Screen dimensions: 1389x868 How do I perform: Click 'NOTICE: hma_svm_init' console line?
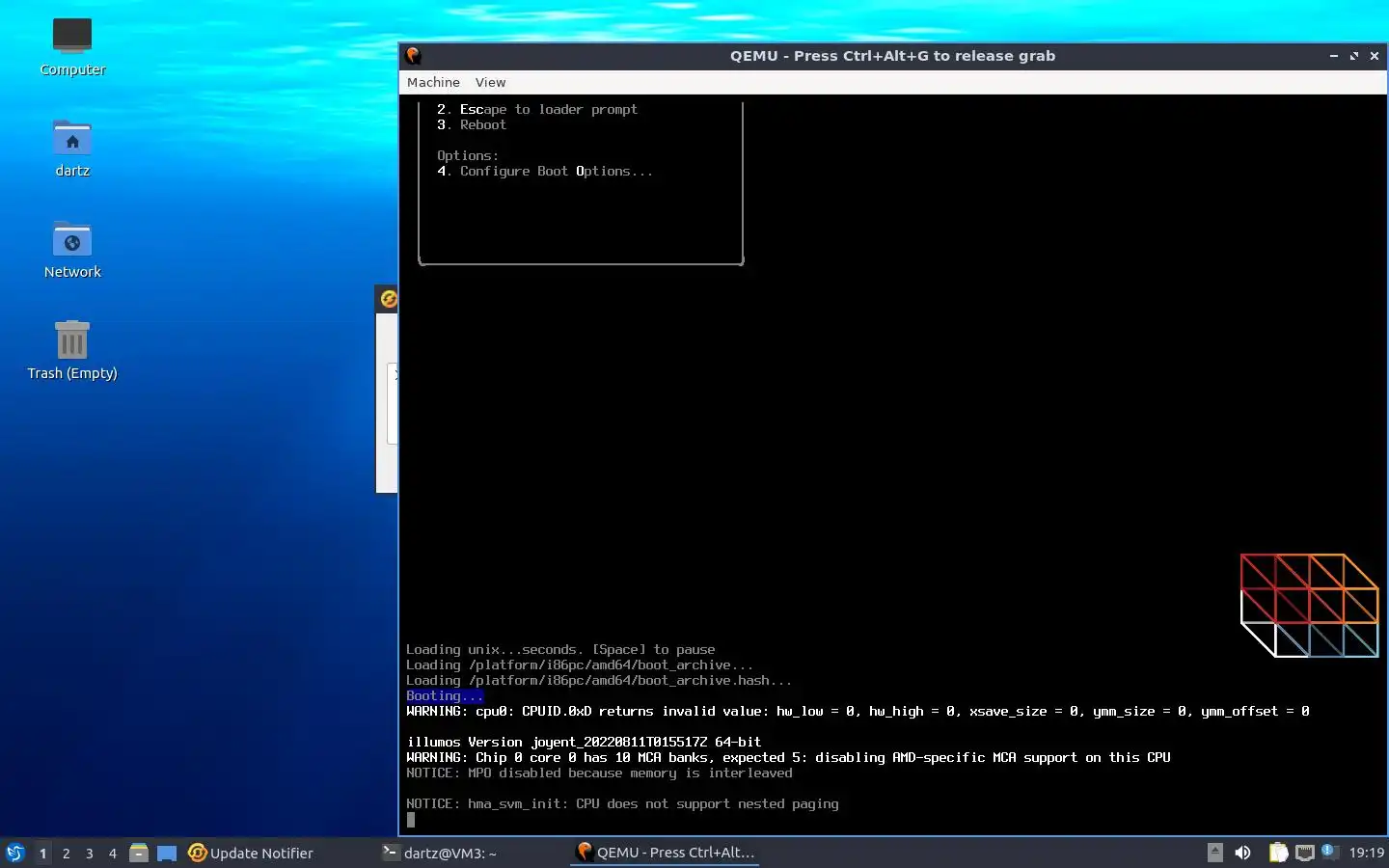pyautogui.click(x=622, y=803)
